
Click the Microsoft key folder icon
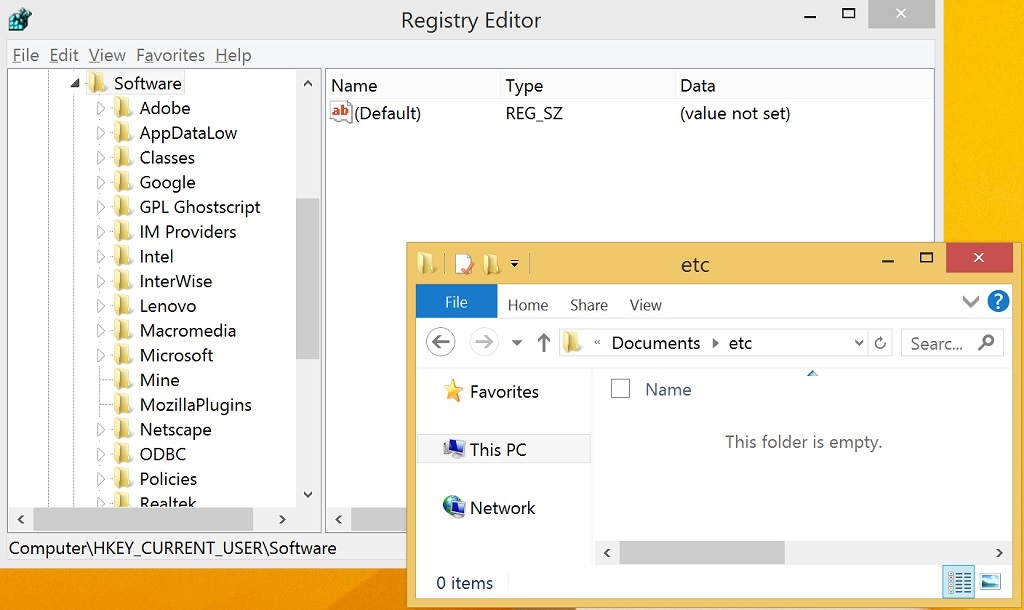(123, 355)
